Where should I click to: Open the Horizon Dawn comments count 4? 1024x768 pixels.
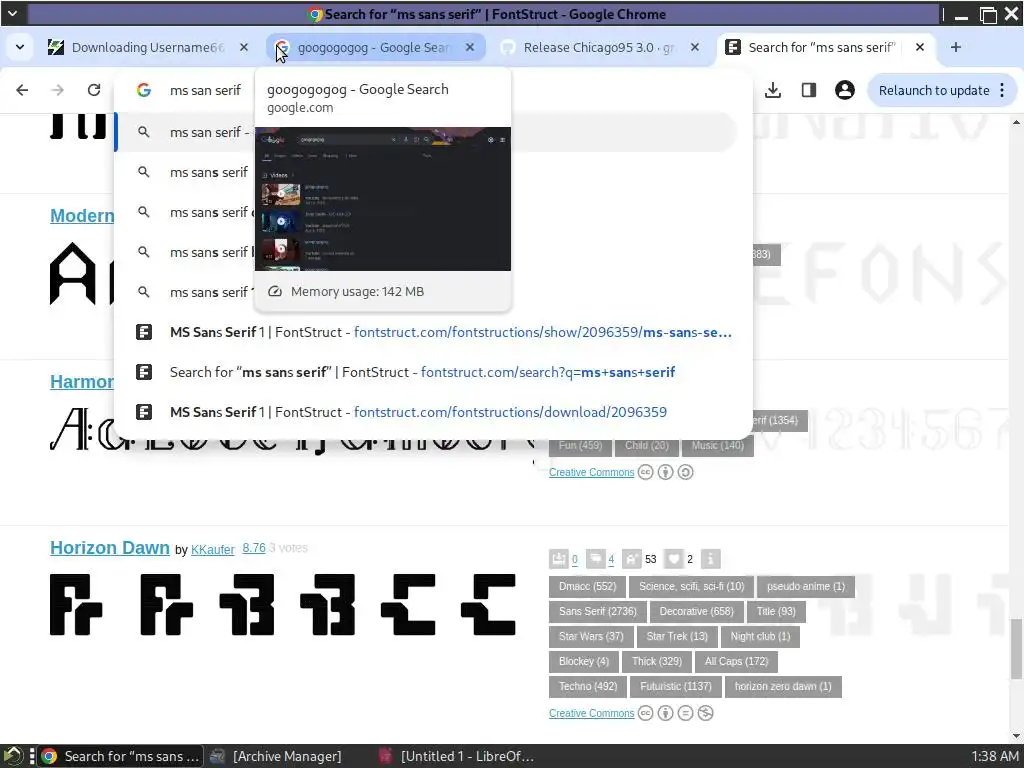tap(611, 560)
